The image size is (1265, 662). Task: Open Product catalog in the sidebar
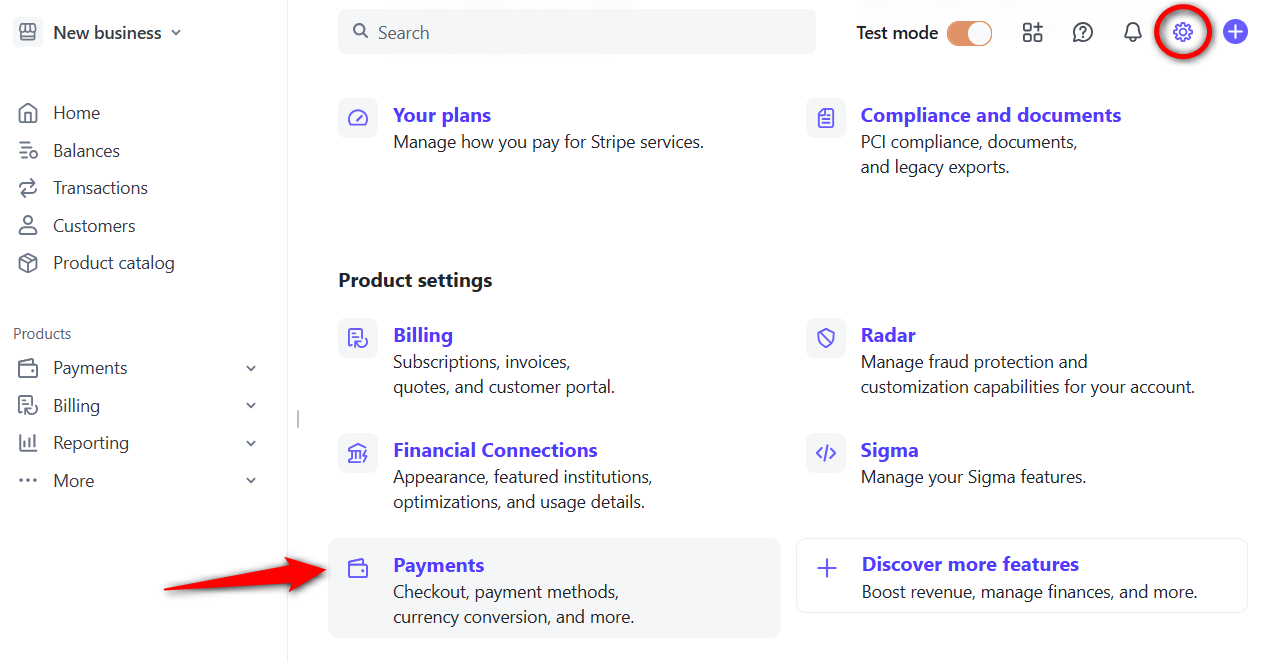click(x=114, y=263)
